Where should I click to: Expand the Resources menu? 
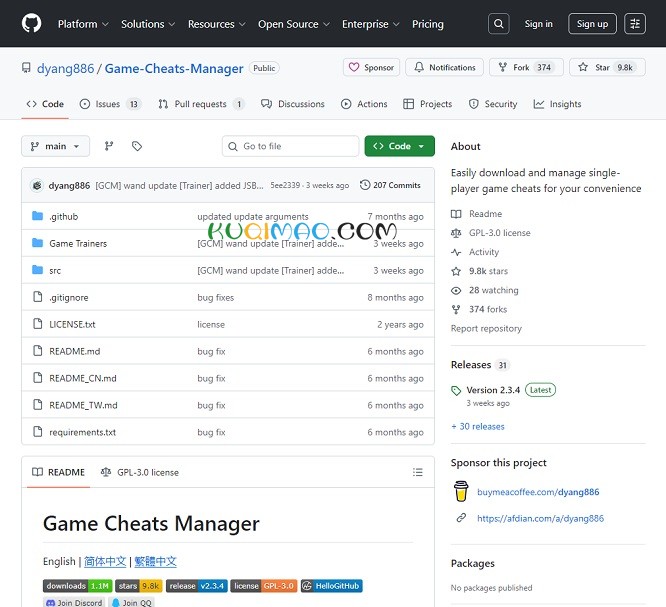click(217, 24)
